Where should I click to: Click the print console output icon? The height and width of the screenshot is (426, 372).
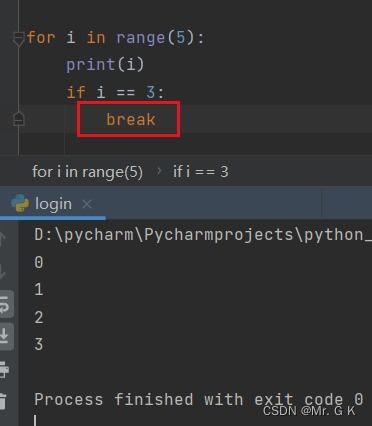(x=4, y=369)
